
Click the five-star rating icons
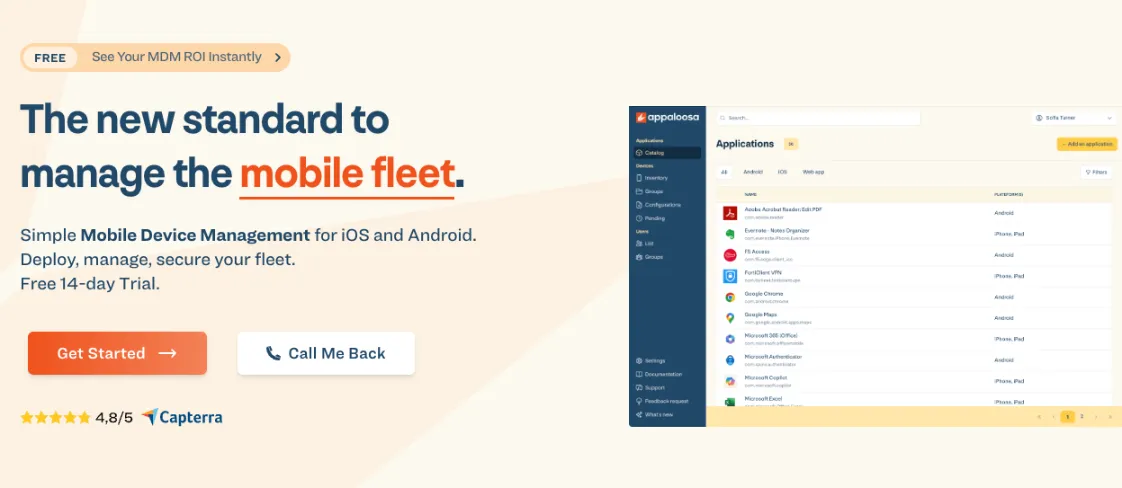coord(55,417)
